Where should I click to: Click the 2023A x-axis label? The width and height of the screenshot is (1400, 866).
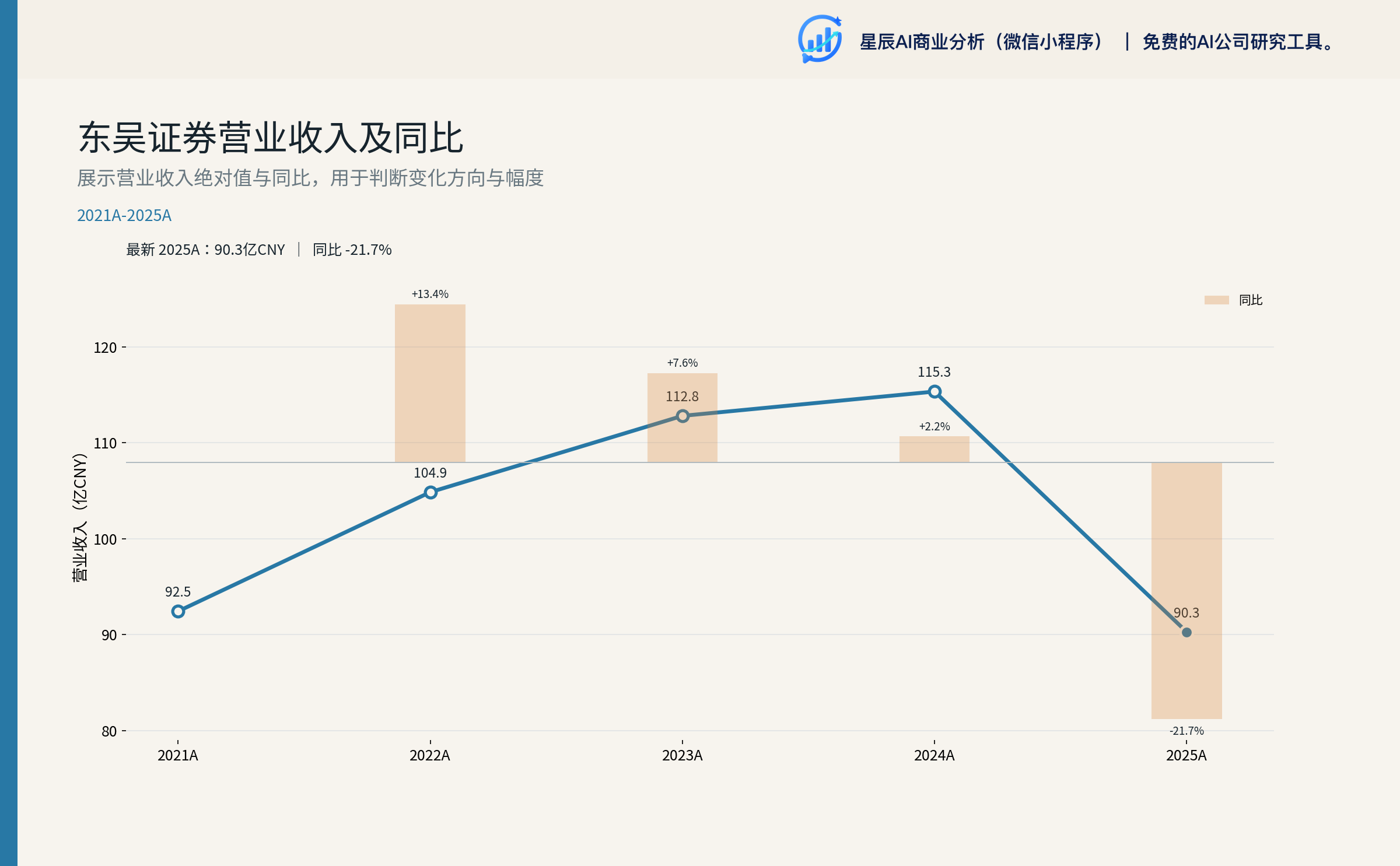tap(682, 756)
